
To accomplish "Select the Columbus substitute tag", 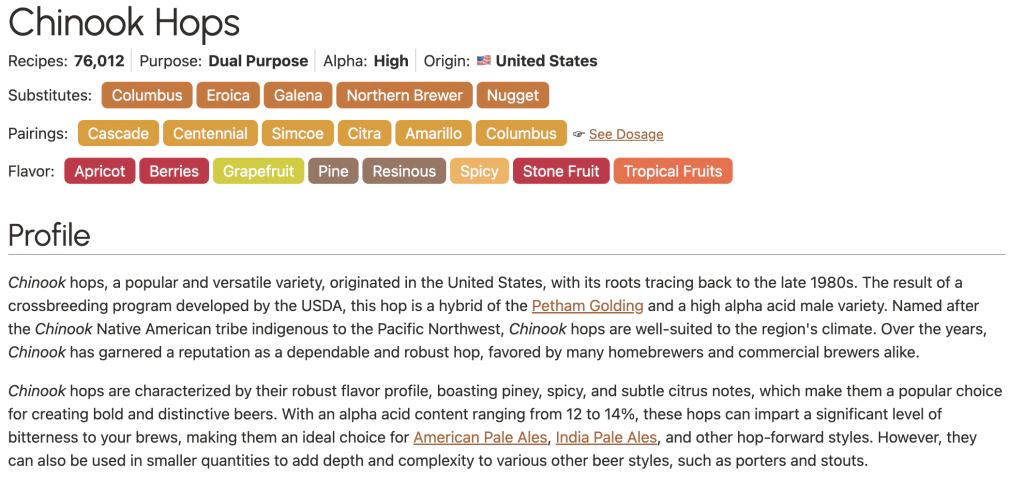I will (x=147, y=96).
